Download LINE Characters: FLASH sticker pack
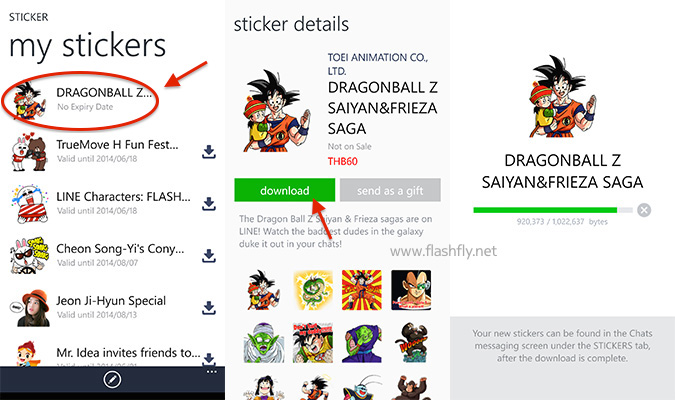The image size is (675, 400). click(209, 204)
